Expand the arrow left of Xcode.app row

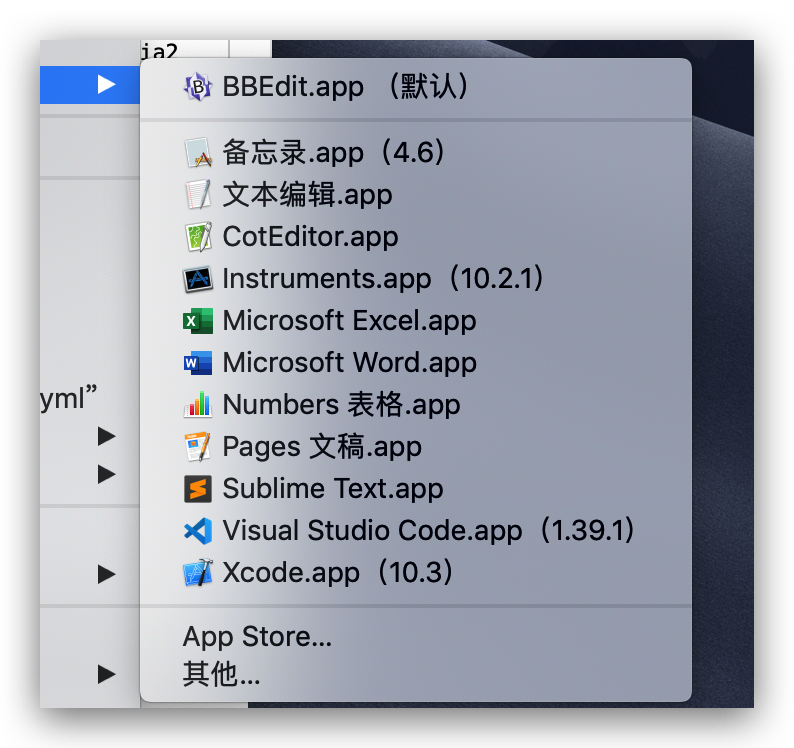[x=106, y=574]
